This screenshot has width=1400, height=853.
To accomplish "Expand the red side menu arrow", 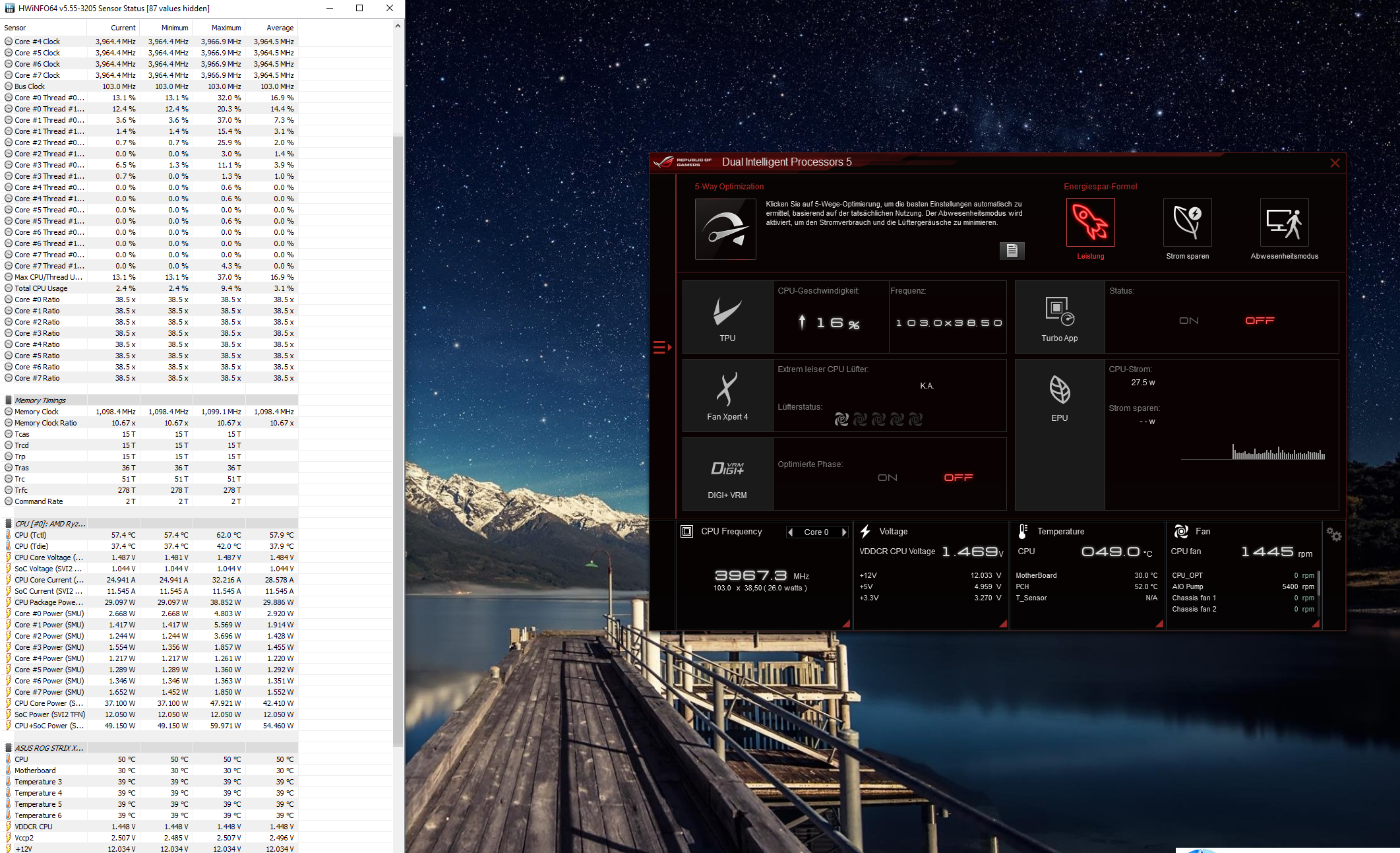I will click(662, 347).
